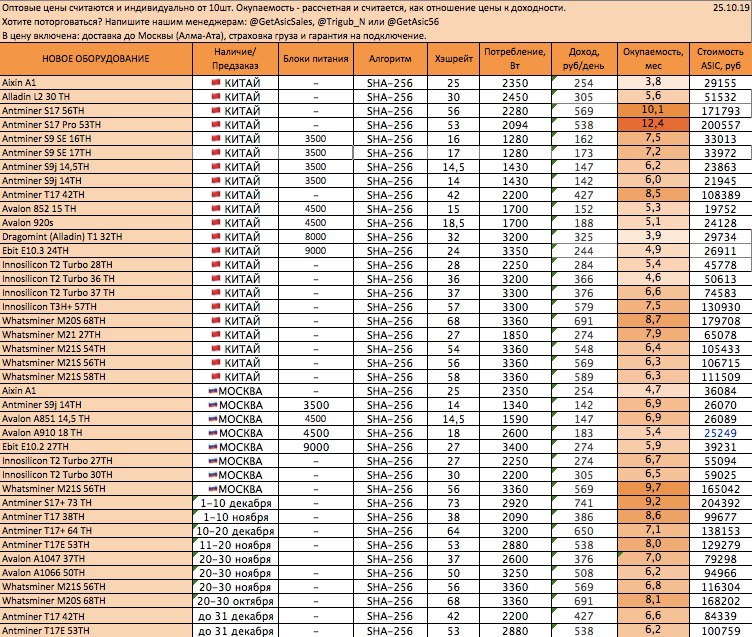
Task: Select the blue ASIC cost value 25249
Action: coord(720,433)
